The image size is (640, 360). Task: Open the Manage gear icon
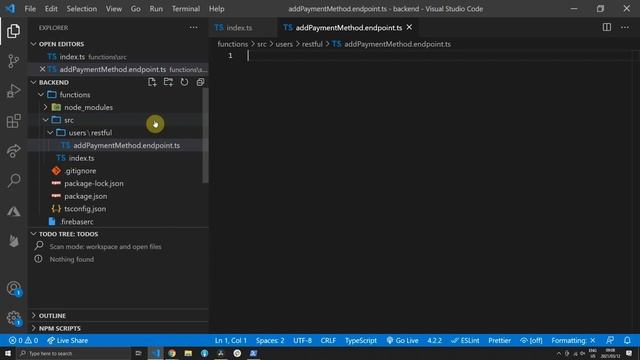coord(13,318)
